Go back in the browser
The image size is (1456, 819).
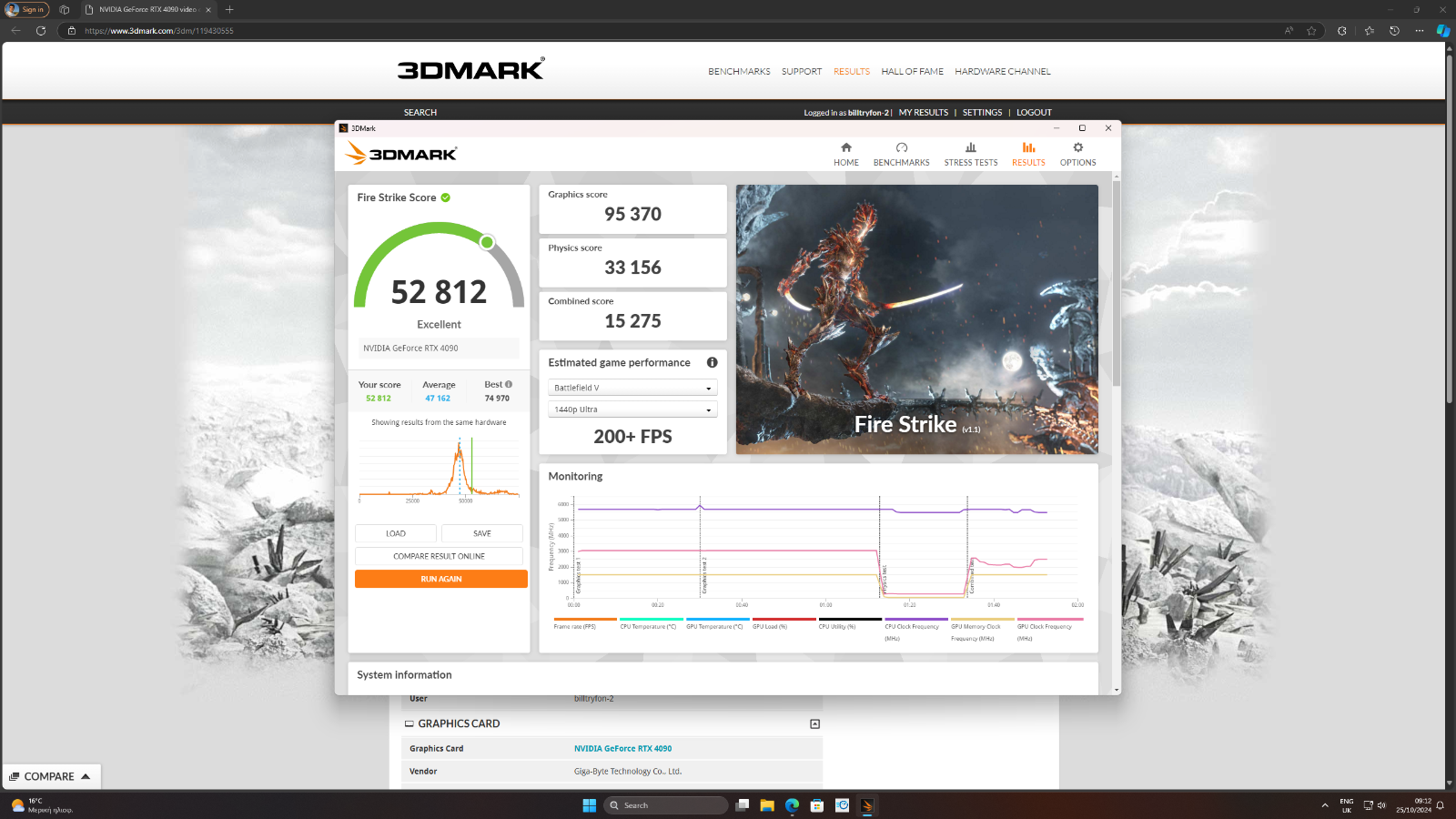pos(15,31)
